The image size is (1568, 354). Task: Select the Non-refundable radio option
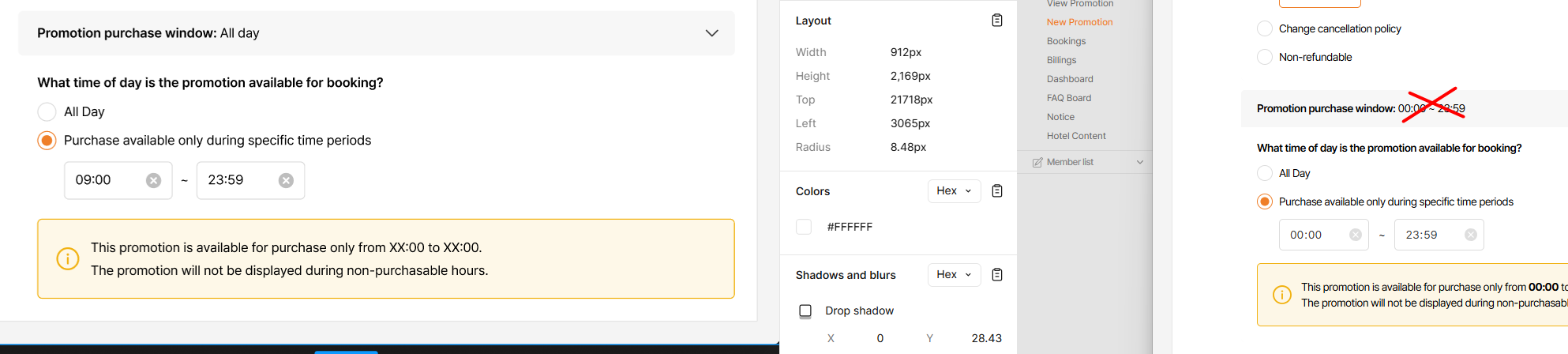pos(1265,57)
